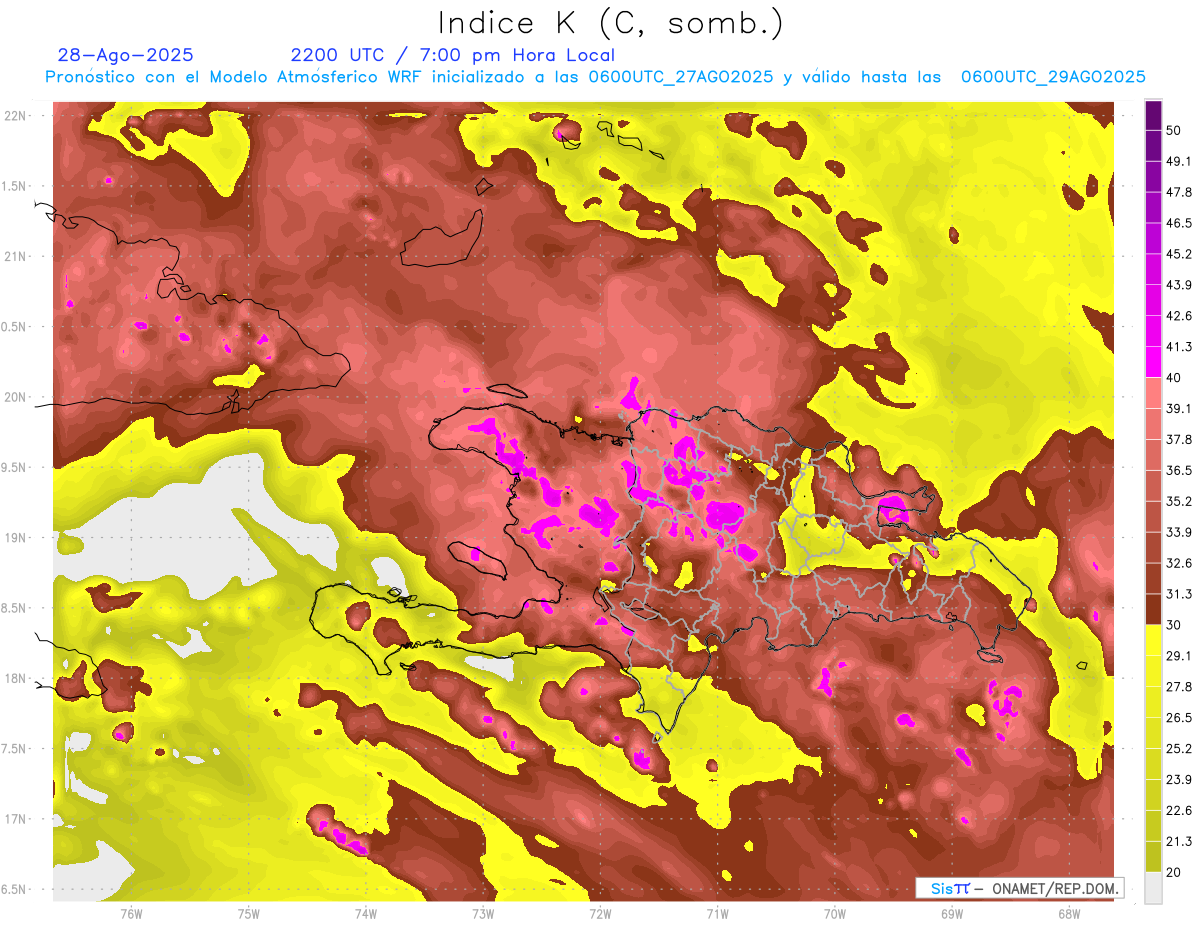Click legend value "37.8"
The height and width of the screenshot is (927, 1200).
tap(1178, 439)
